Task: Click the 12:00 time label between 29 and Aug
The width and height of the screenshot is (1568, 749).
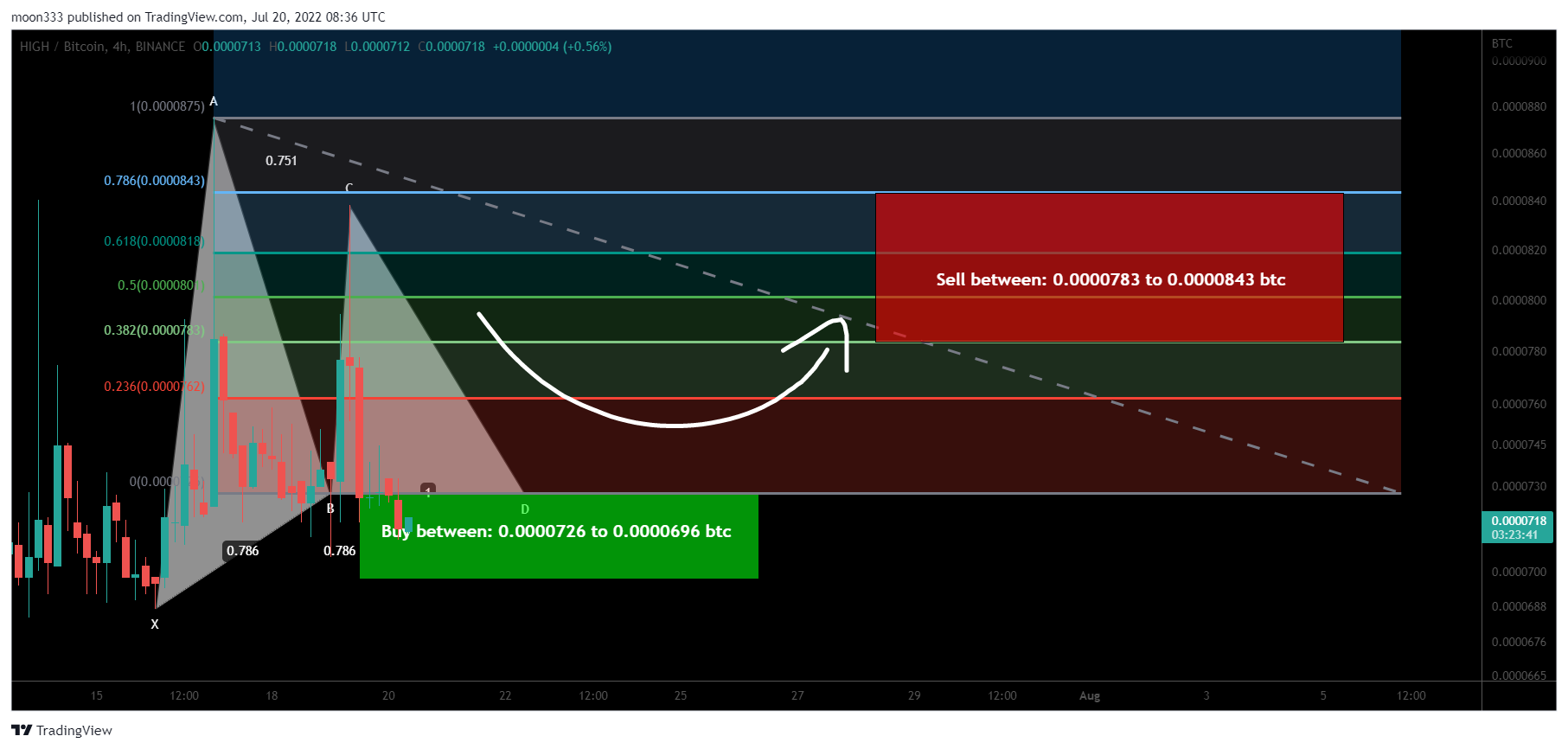Action: tap(1002, 695)
